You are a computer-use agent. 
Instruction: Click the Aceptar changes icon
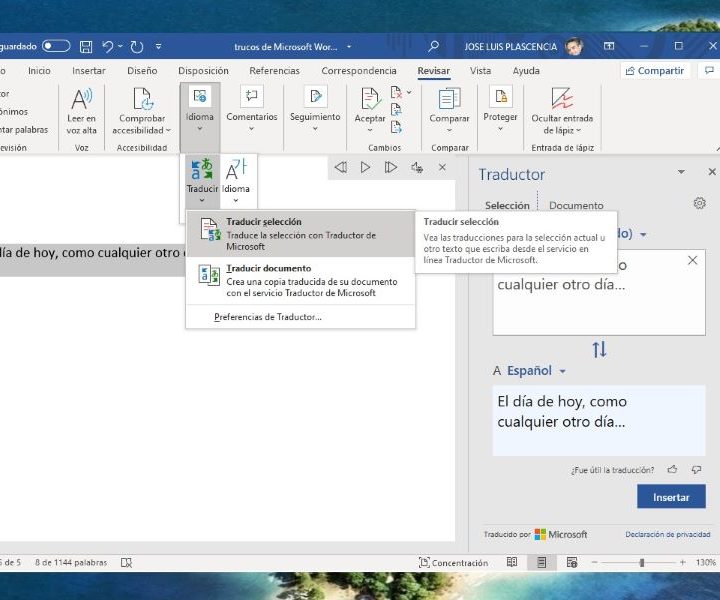(x=370, y=98)
